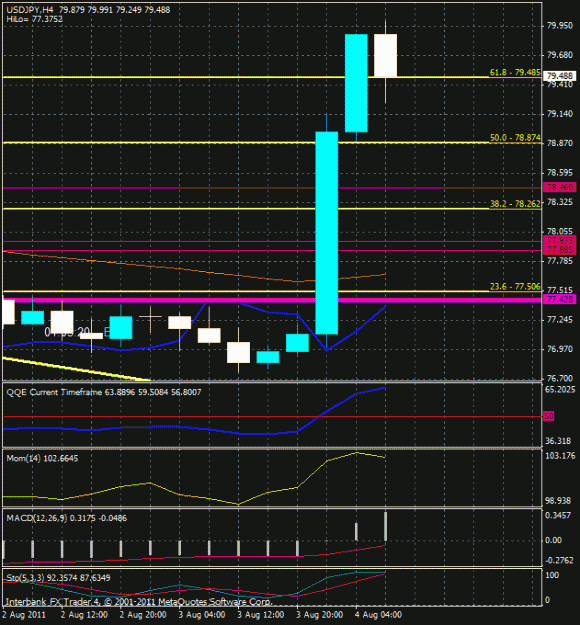Click the 76.970 price scale value
The image size is (580, 625).
click(x=560, y=349)
